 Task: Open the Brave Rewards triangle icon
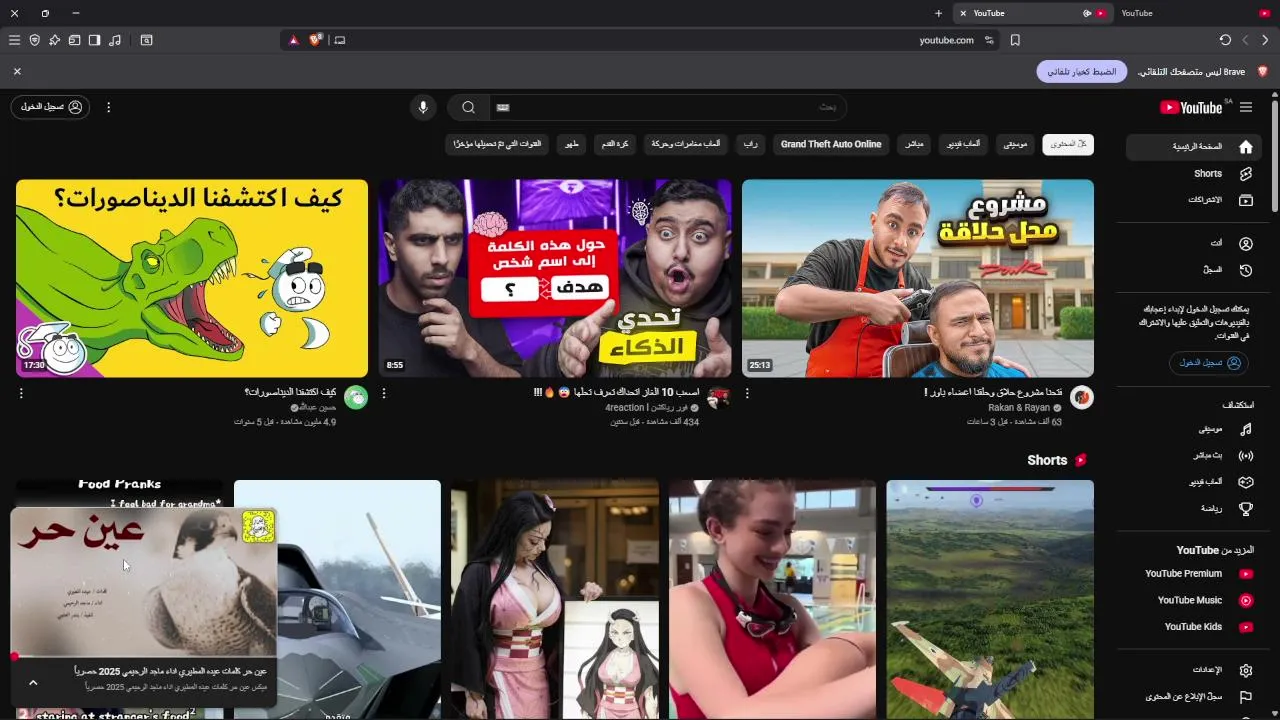click(294, 40)
